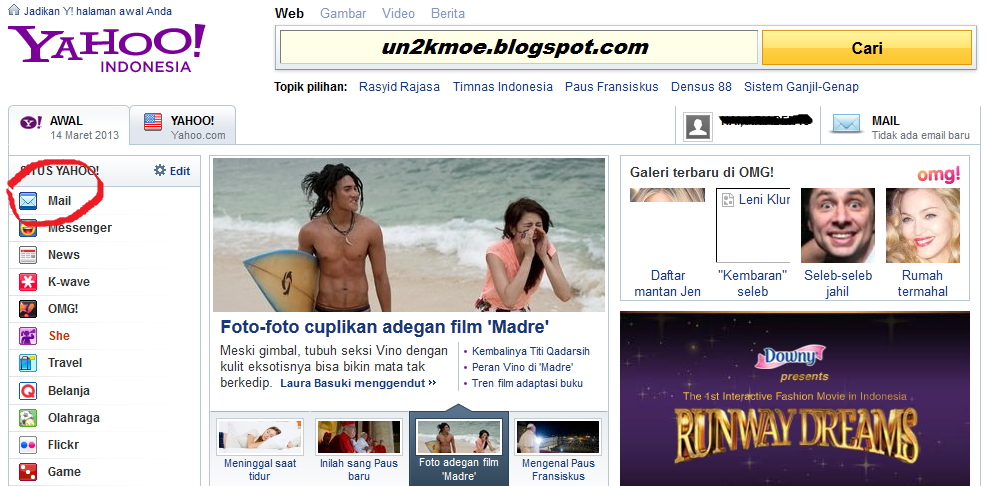988x486 pixels.
Task: Click the top-right MAIL envelope icon
Action: click(x=847, y=124)
